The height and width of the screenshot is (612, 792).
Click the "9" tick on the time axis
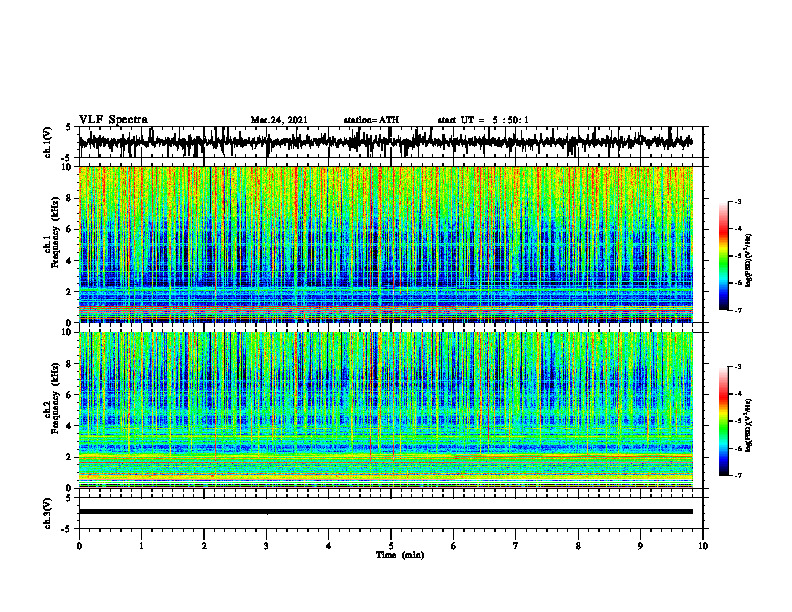pos(640,546)
